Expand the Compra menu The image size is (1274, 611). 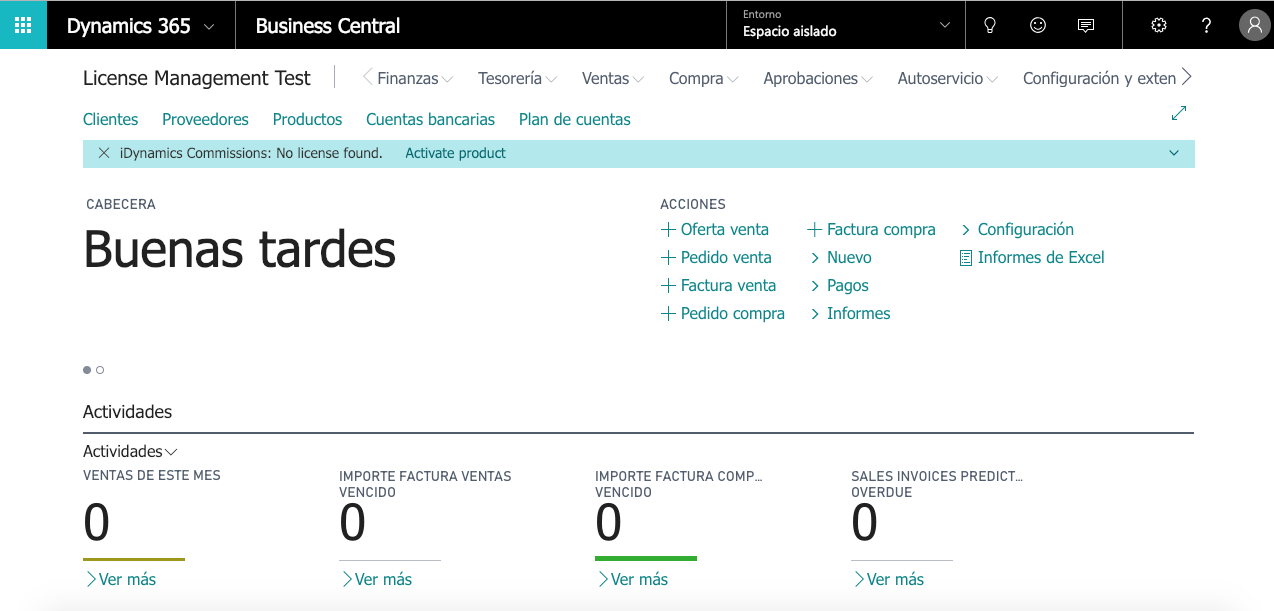pyautogui.click(x=704, y=78)
